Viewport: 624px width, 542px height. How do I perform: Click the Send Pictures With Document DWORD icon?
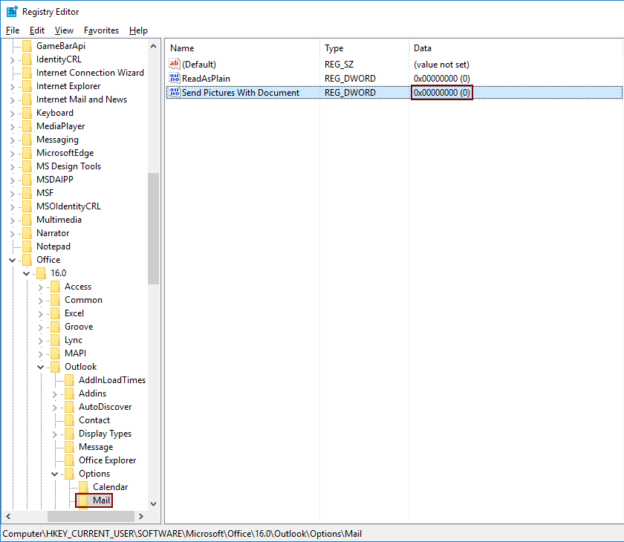(174, 92)
